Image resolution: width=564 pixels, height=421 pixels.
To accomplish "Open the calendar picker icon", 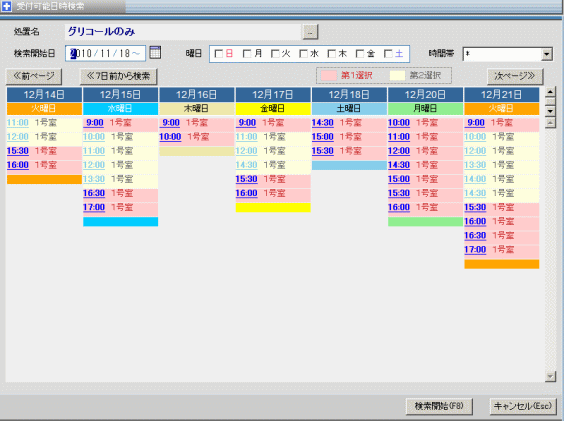I will (x=155, y=53).
